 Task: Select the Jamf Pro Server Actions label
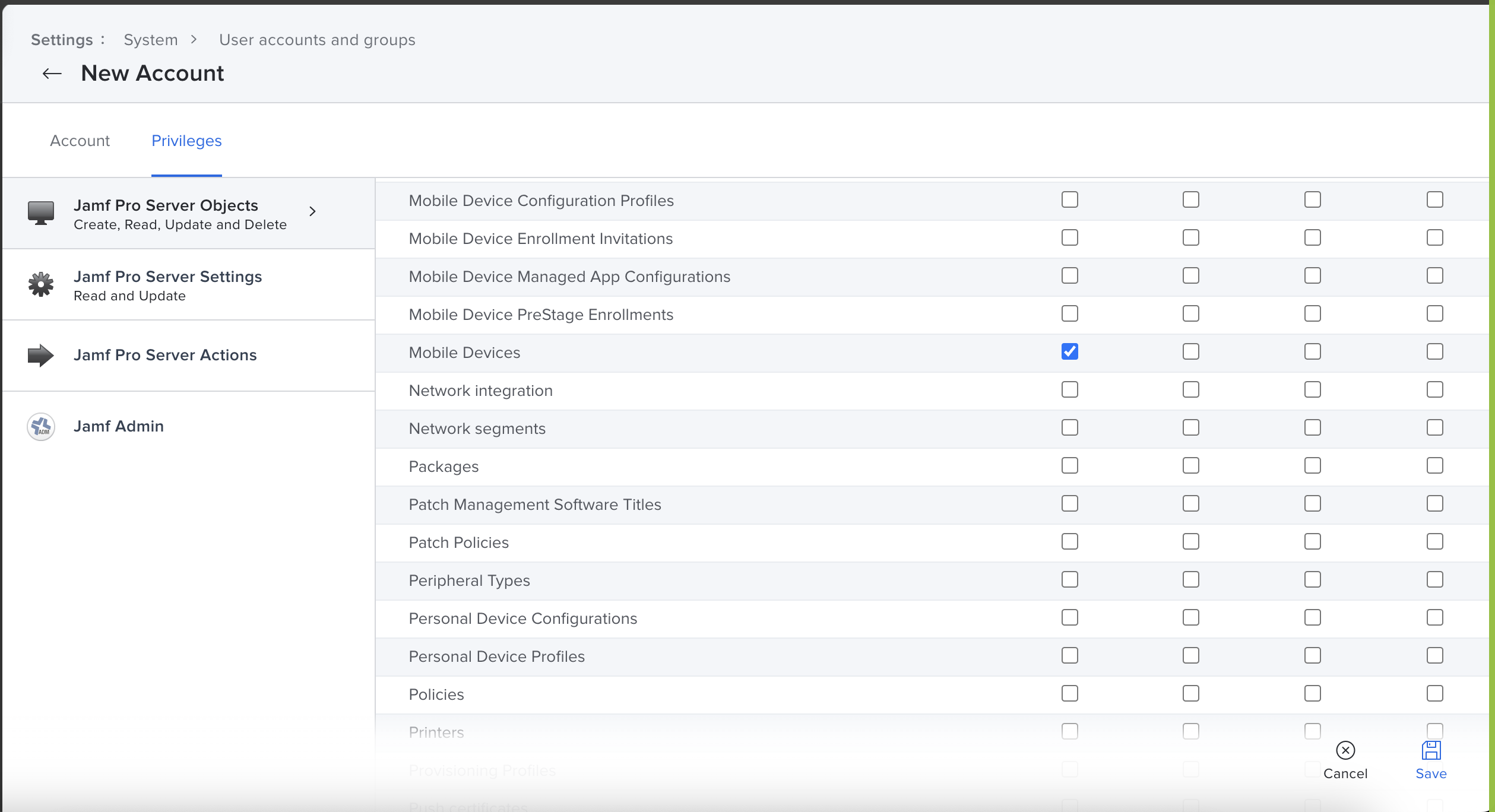[x=165, y=355]
